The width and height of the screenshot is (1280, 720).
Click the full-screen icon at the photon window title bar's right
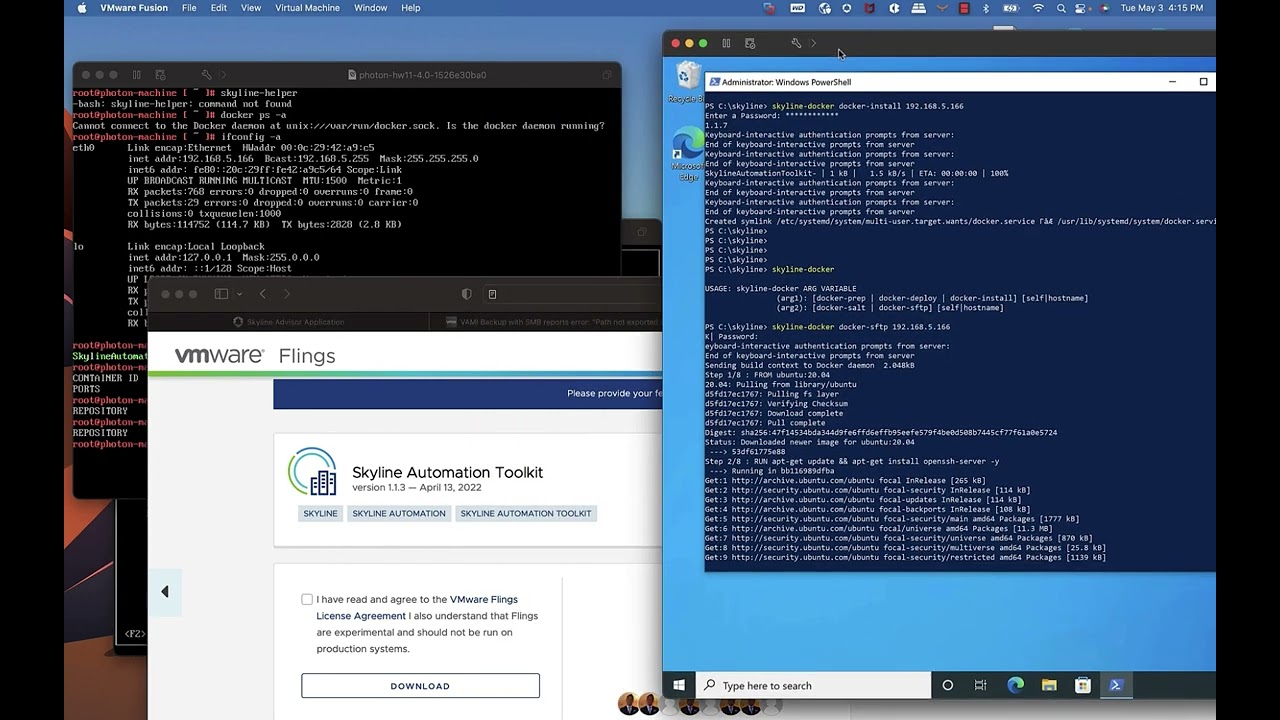(x=606, y=75)
